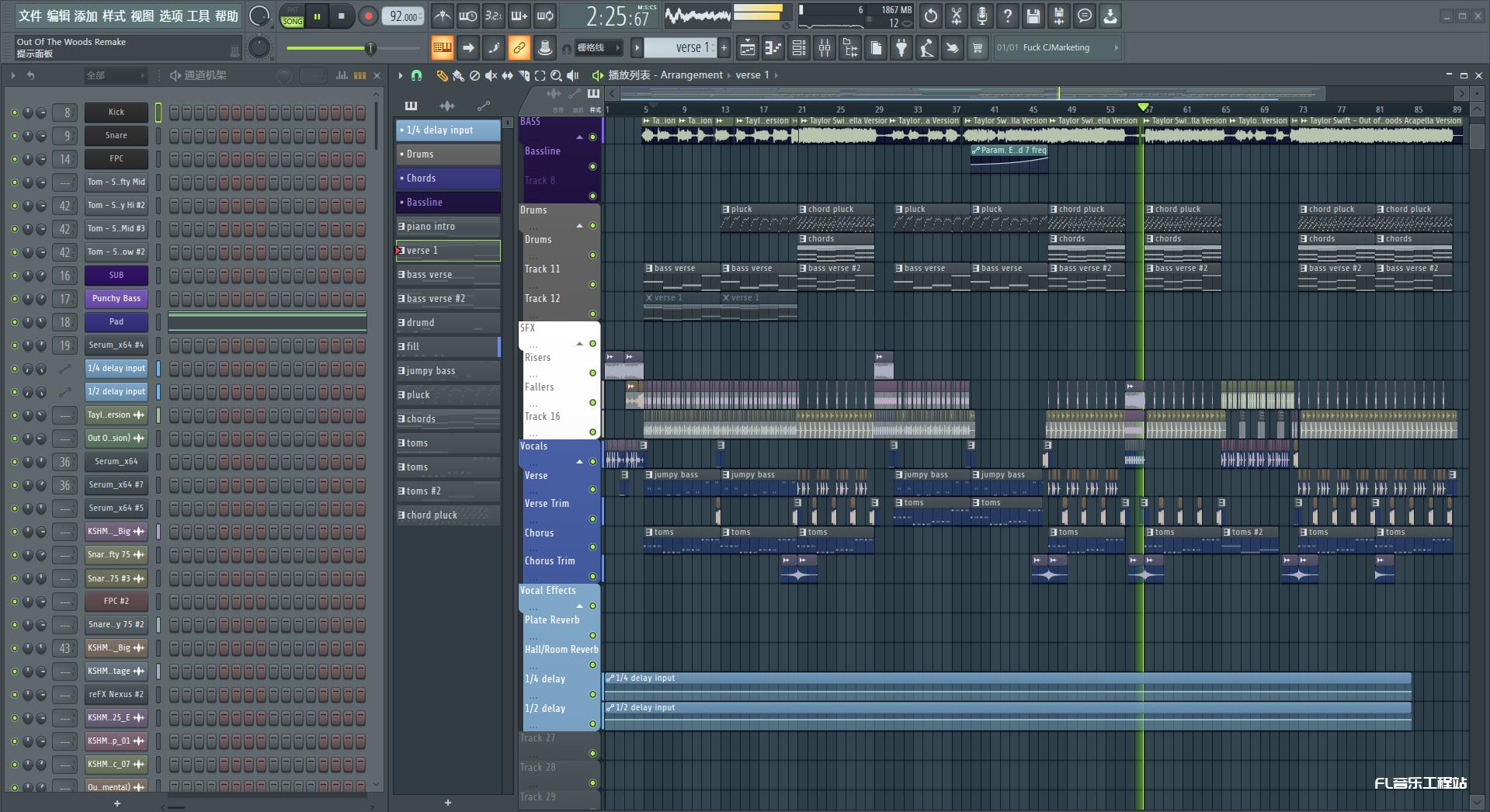This screenshot has width=1490, height=812.
Task: Collapse the BASS track group arrow
Action: pos(579,137)
